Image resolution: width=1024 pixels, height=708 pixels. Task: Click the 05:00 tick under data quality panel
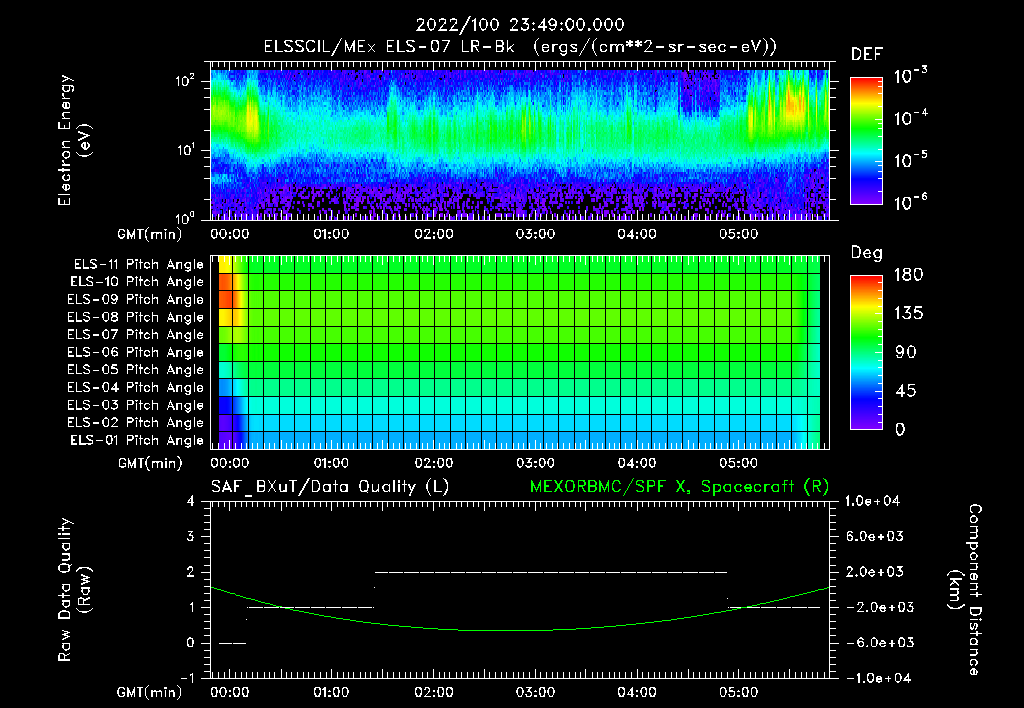(x=739, y=692)
